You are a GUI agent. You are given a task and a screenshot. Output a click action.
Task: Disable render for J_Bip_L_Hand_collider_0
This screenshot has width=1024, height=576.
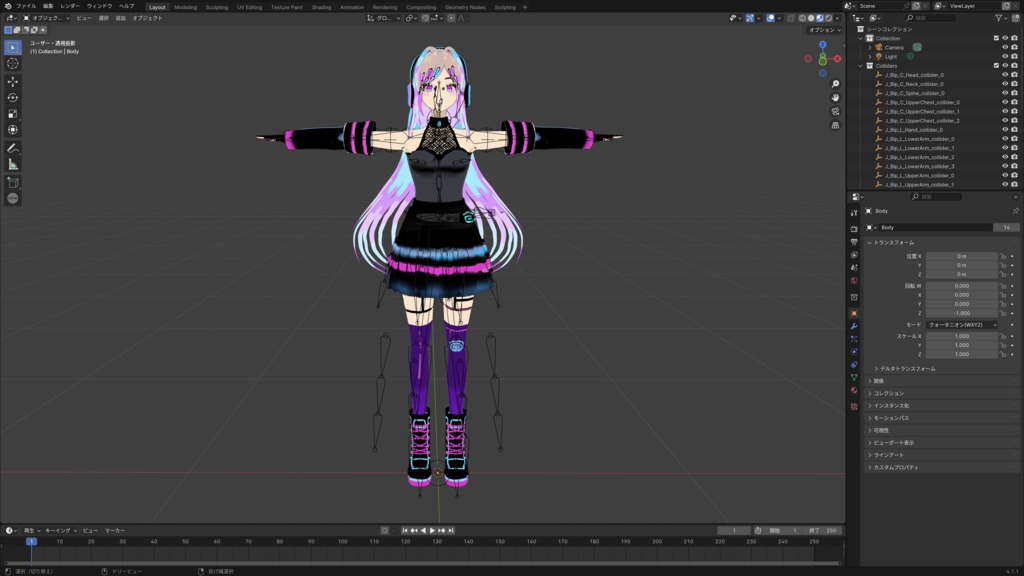[1014, 130]
